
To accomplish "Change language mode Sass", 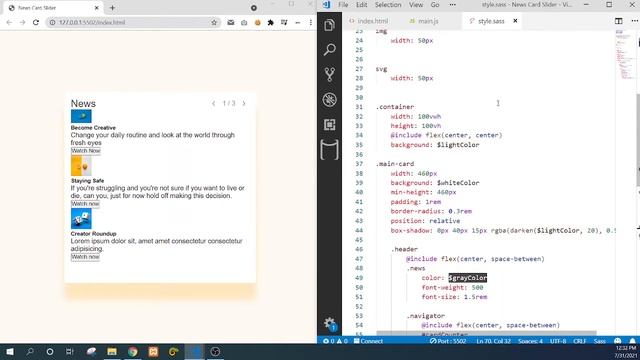I will click(x=600, y=341).
